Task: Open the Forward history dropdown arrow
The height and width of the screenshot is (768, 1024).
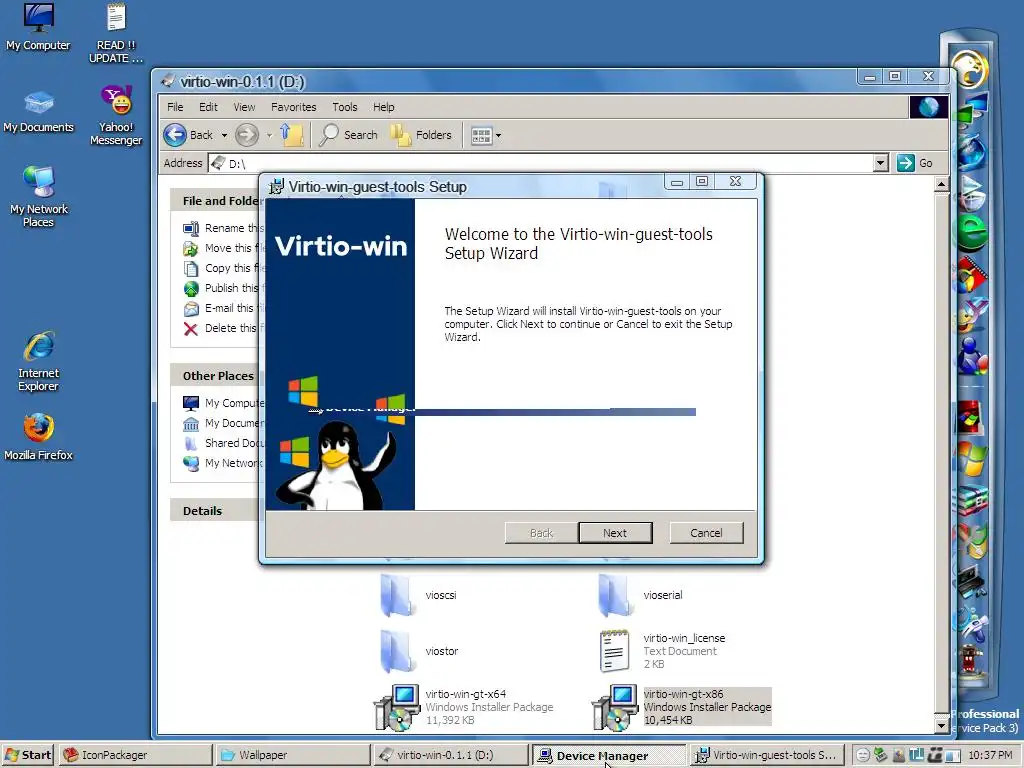Action: tap(269, 135)
